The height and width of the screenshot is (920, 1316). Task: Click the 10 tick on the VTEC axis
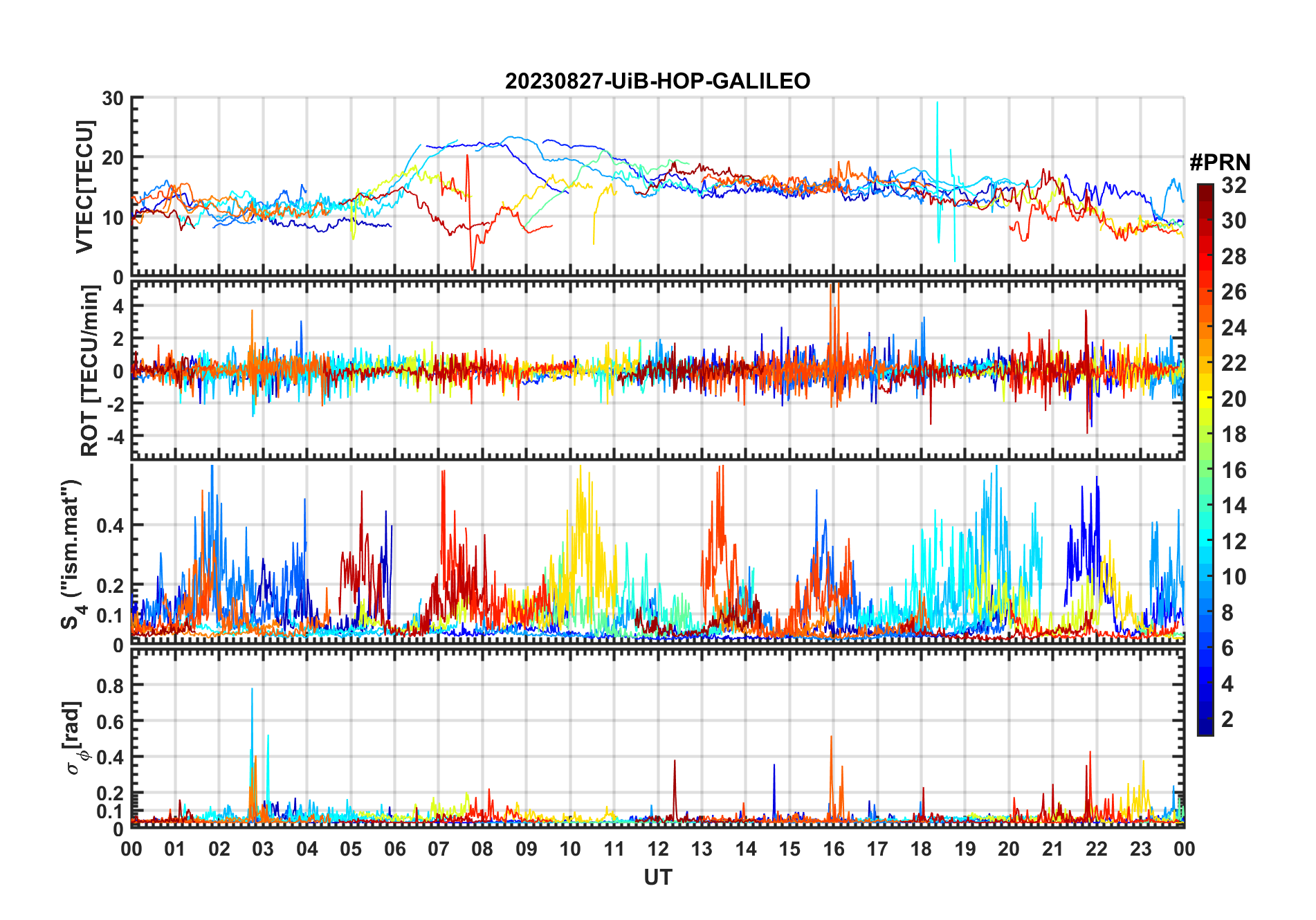point(113,218)
